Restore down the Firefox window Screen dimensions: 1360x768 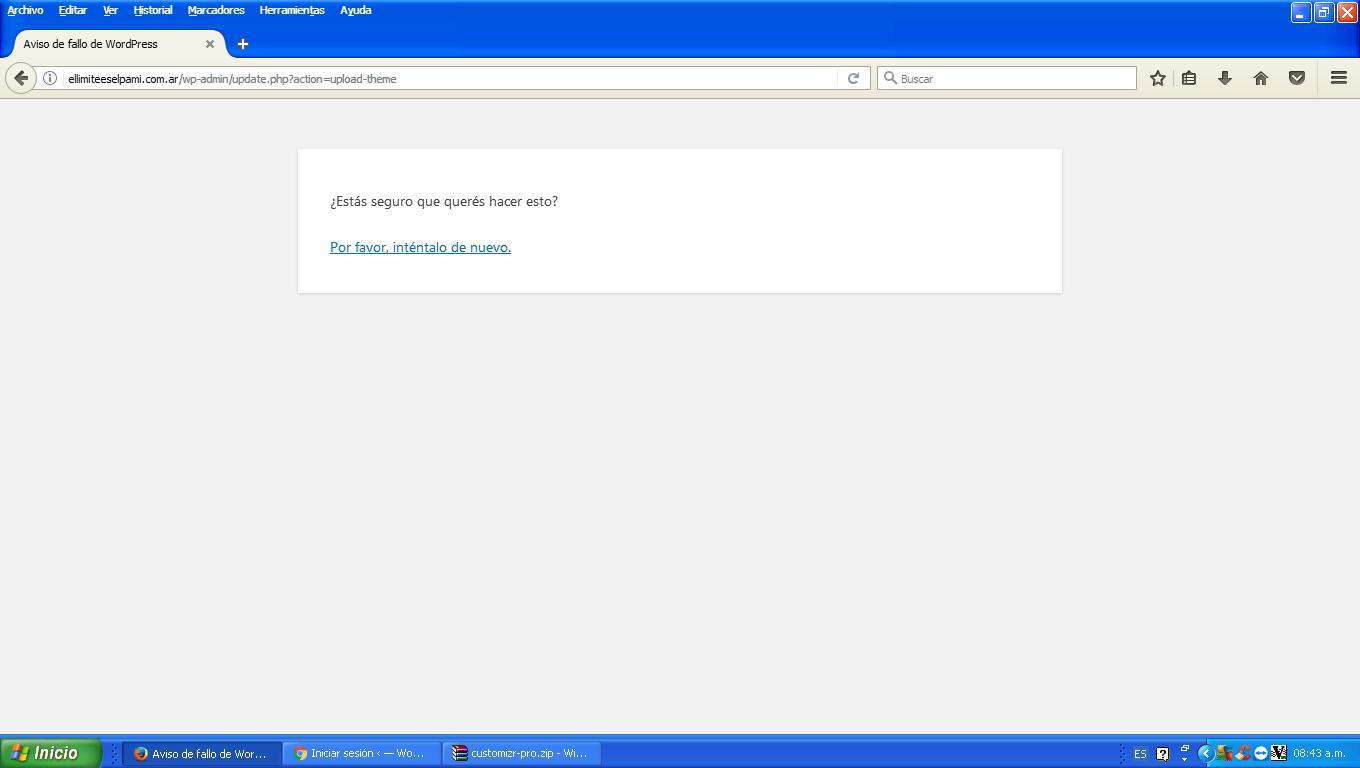point(1324,12)
